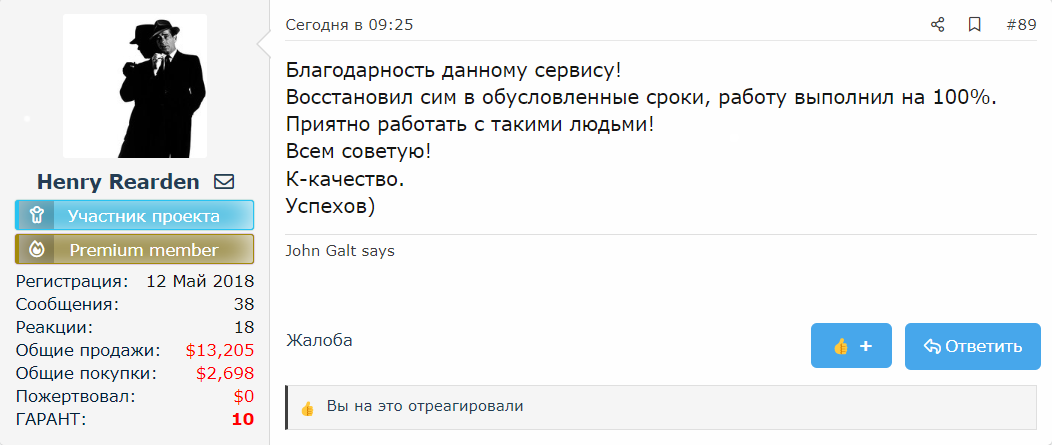Open post number #89 permalink
Image resolution: width=1052 pixels, height=445 pixels.
[x=1020, y=25]
